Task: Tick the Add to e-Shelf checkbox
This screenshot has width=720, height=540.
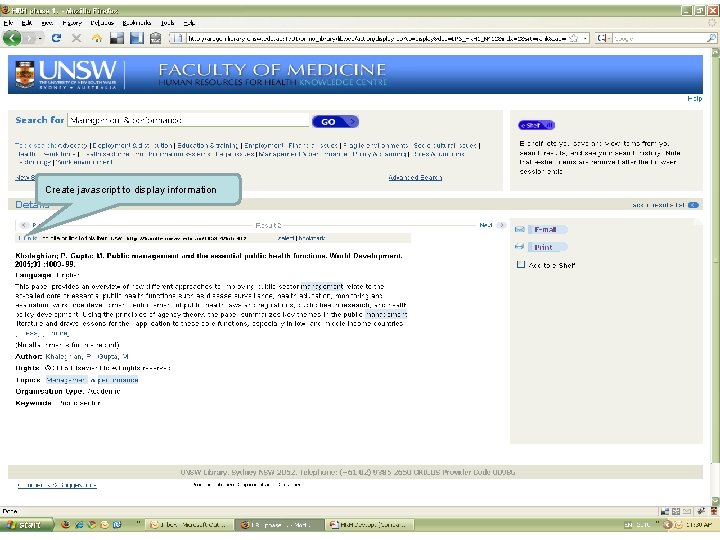Action: [521, 264]
